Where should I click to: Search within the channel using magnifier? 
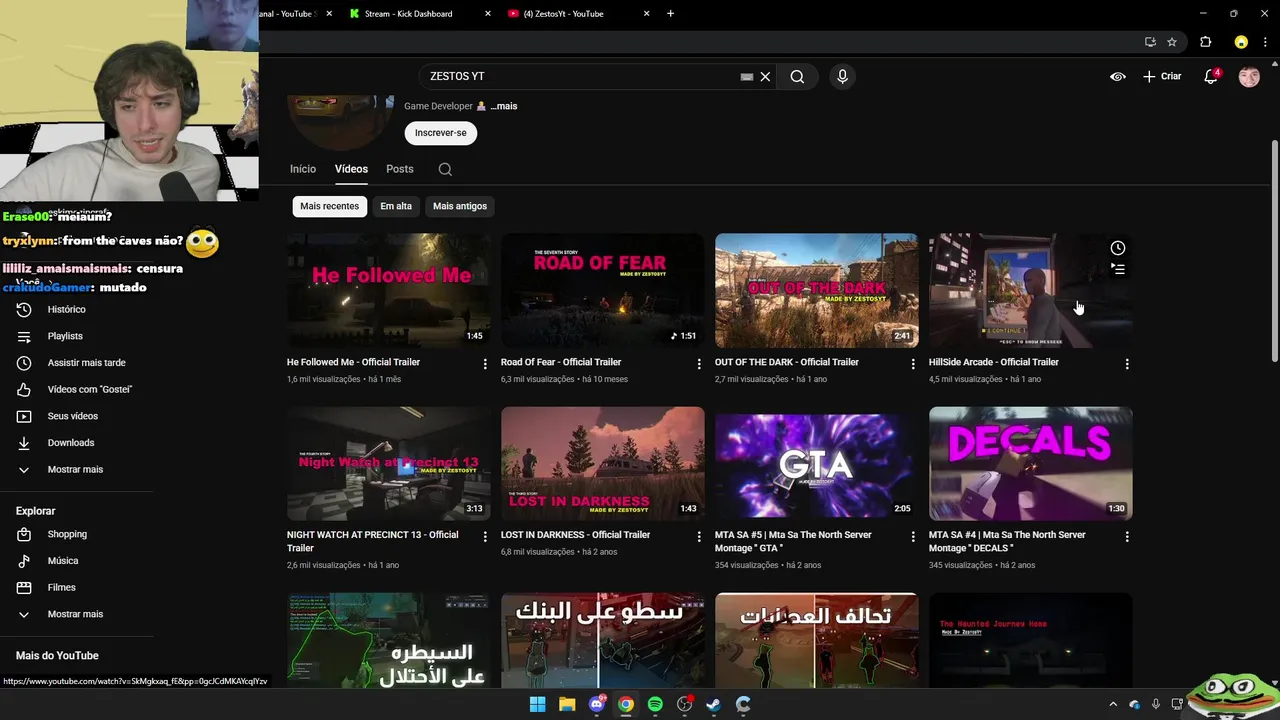[445, 169]
